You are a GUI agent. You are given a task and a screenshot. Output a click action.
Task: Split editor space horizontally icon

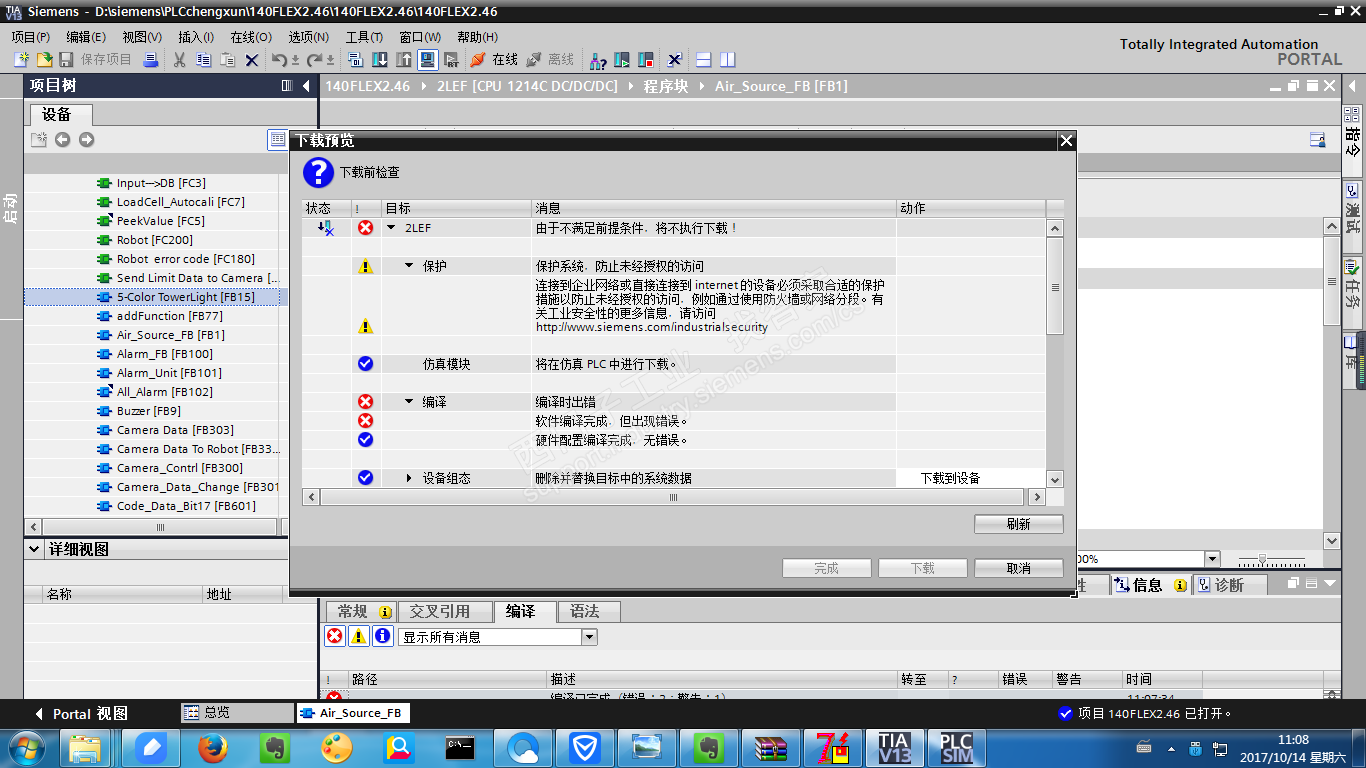click(704, 60)
